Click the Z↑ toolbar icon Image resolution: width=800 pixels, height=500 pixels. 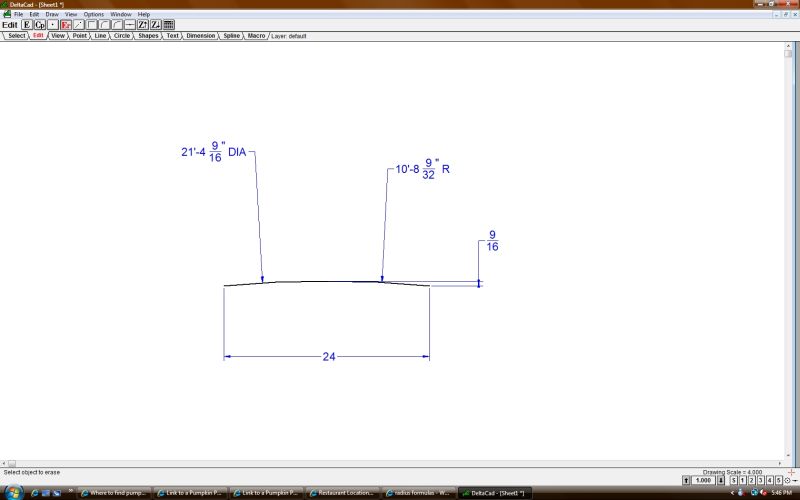[x=143, y=25]
